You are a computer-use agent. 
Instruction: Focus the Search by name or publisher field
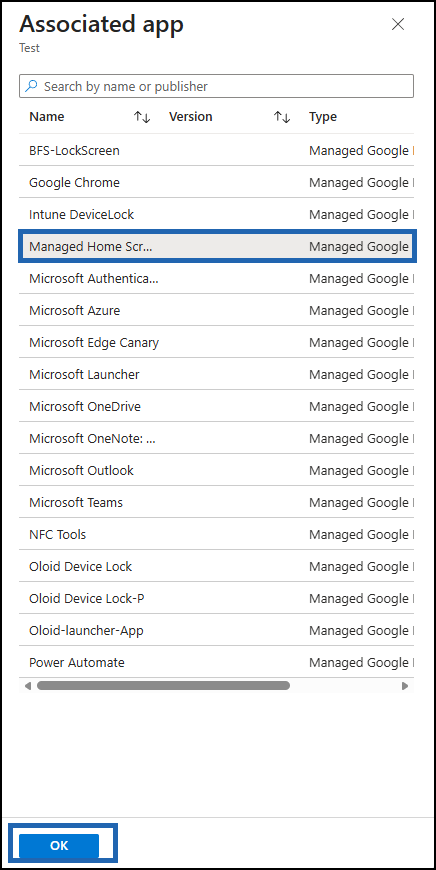click(x=216, y=86)
